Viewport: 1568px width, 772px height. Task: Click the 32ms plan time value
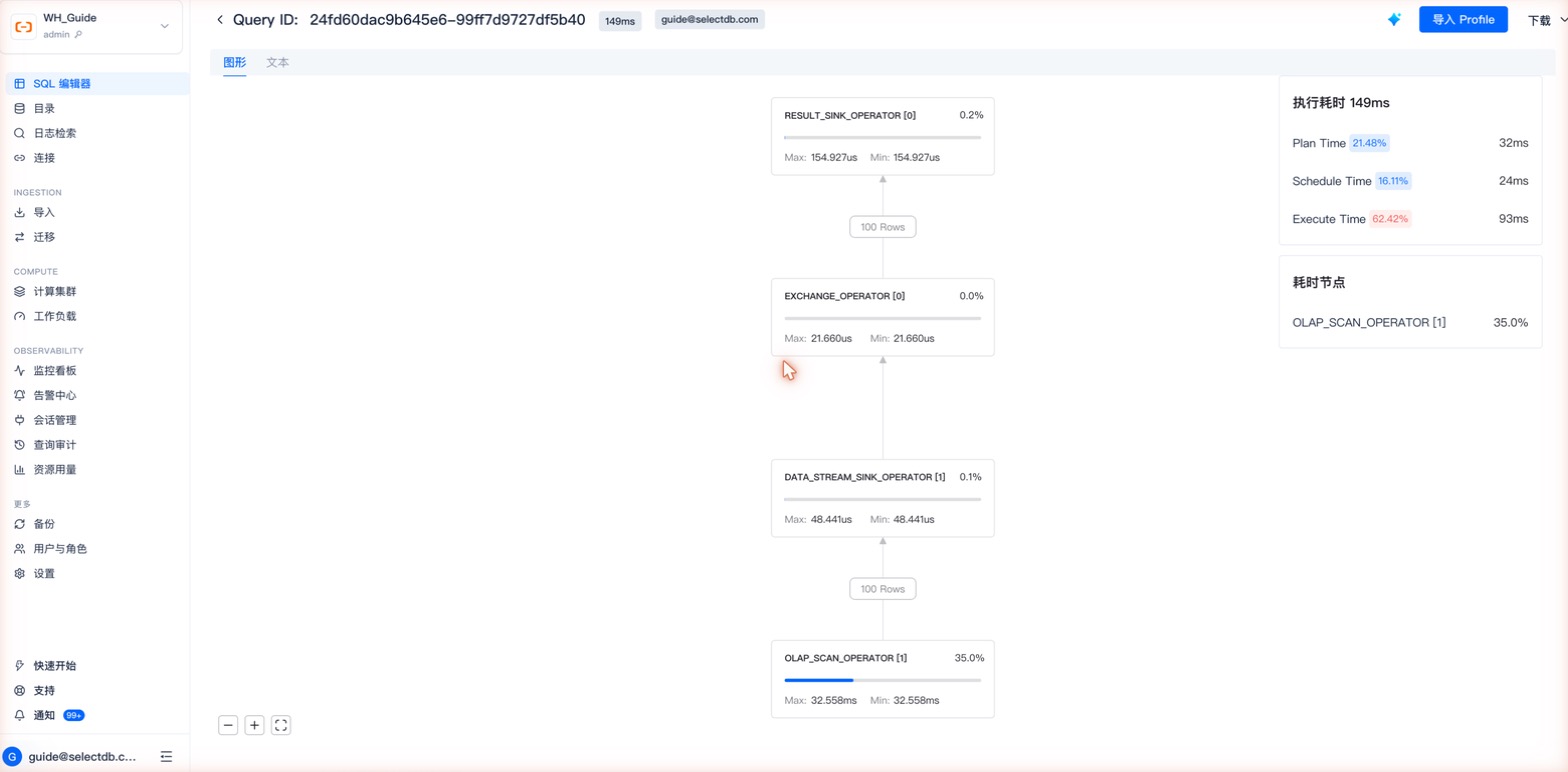click(x=1513, y=143)
